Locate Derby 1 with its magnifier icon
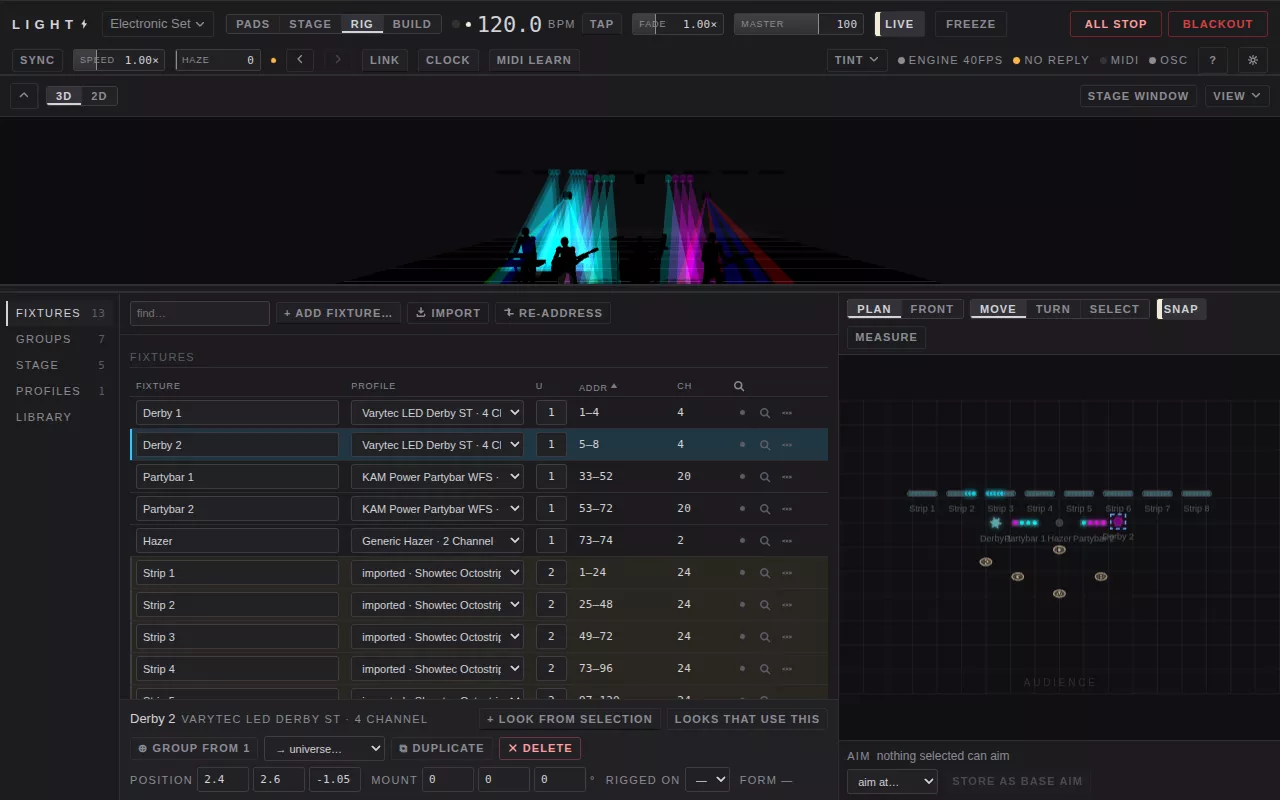The width and height of the screenshot is (1280, 800). (765, 413)
